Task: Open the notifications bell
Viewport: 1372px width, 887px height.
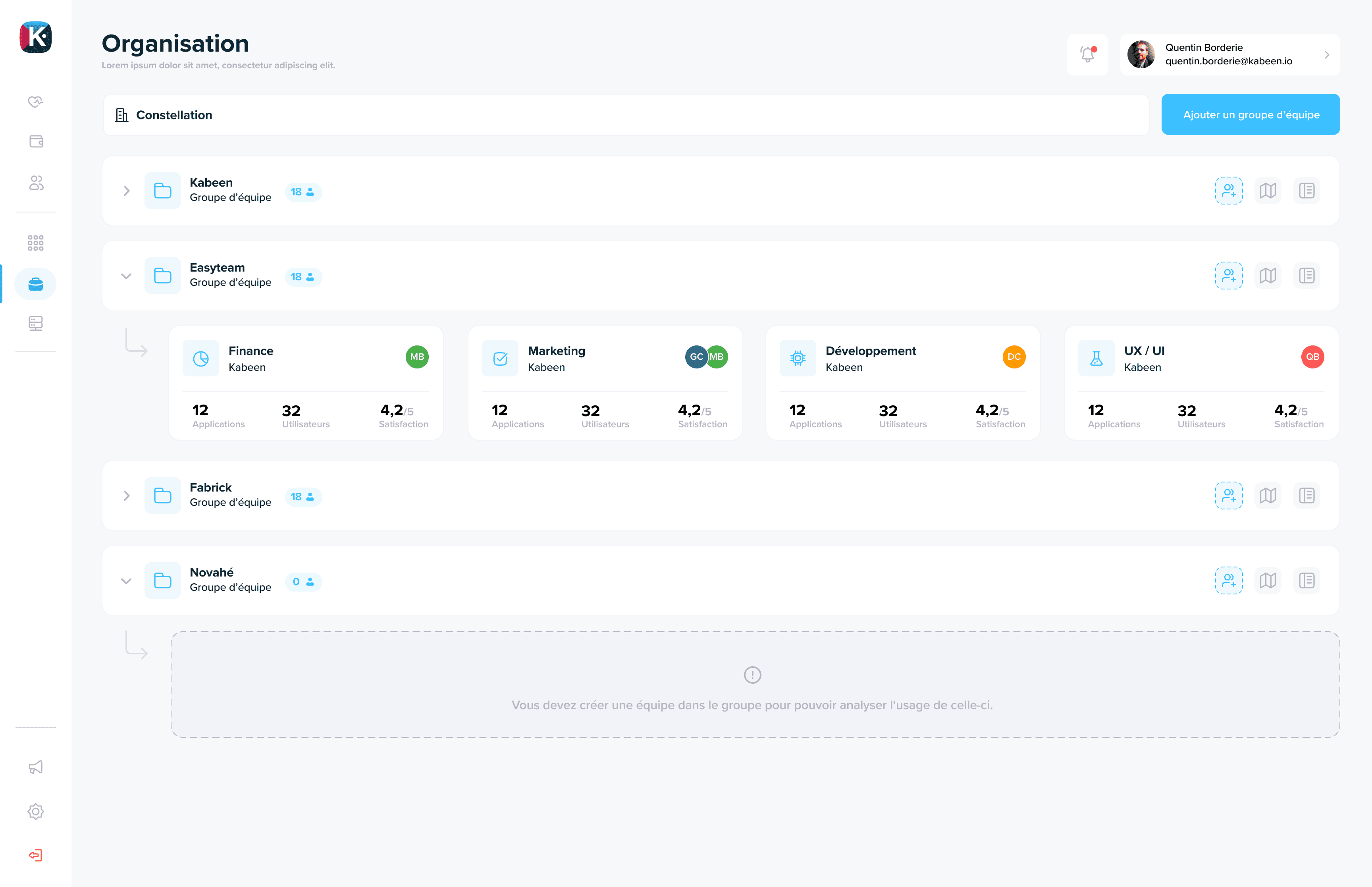Action: (x=1088, y=54)
